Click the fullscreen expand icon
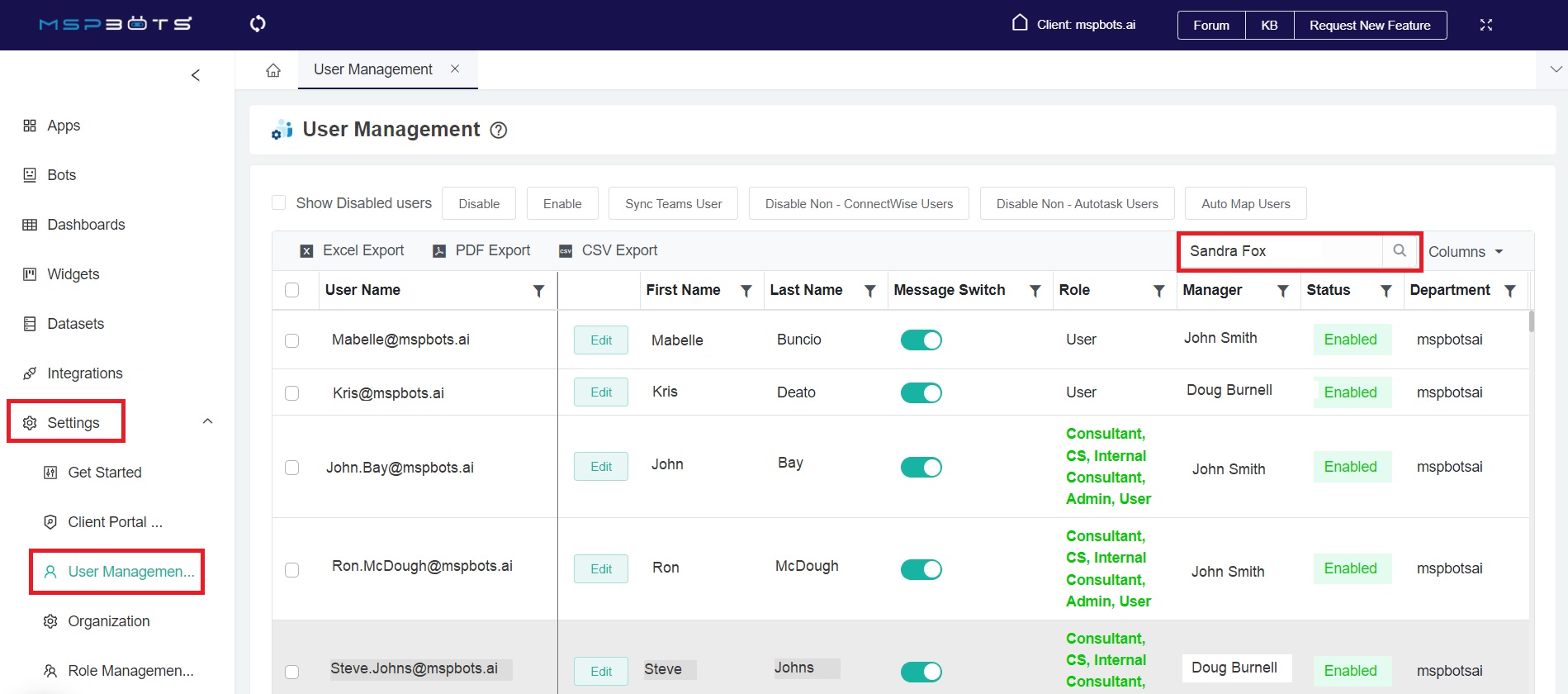Screen dimensions: 1568x694 tap(1485, 25)
